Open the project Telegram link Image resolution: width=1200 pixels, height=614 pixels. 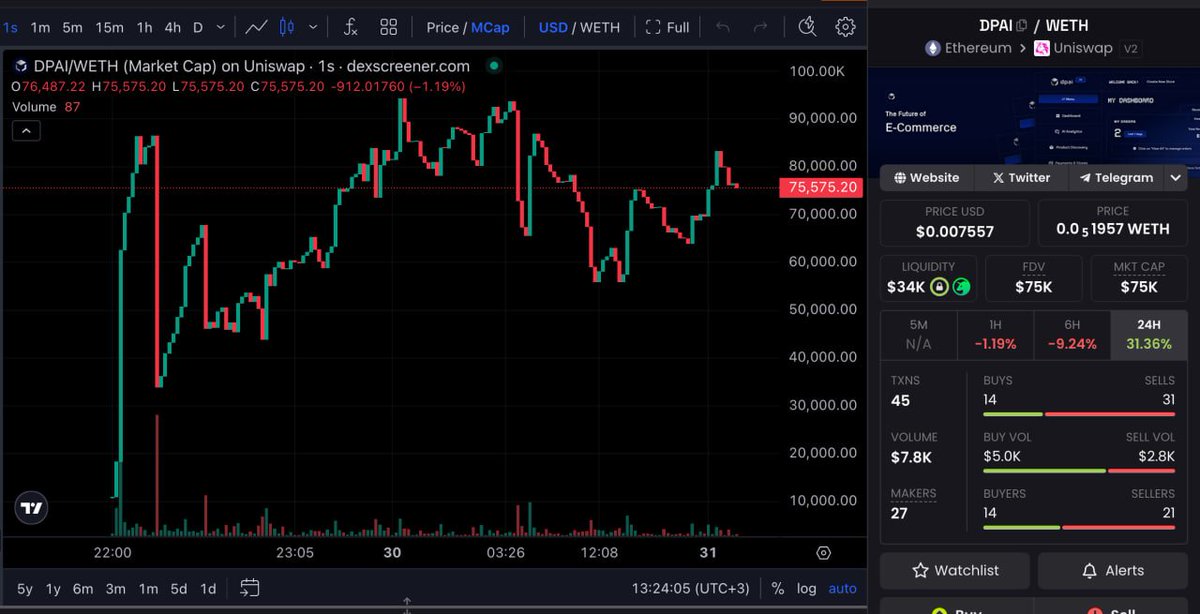click(x=1116, y=177)
